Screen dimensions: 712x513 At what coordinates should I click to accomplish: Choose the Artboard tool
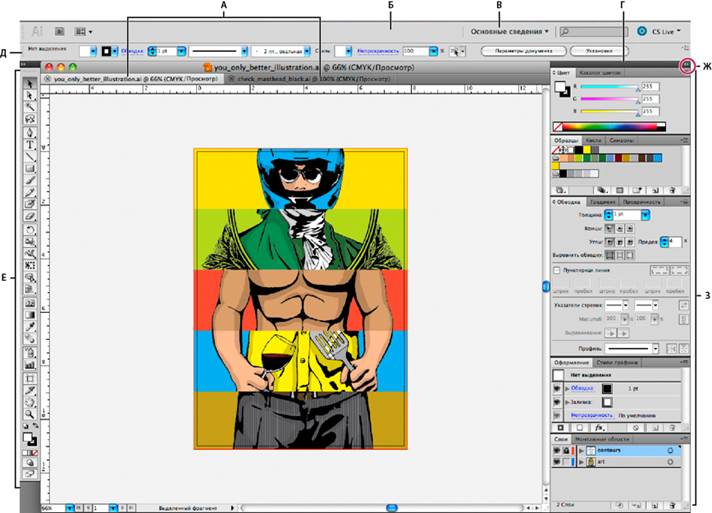(30, 378)
